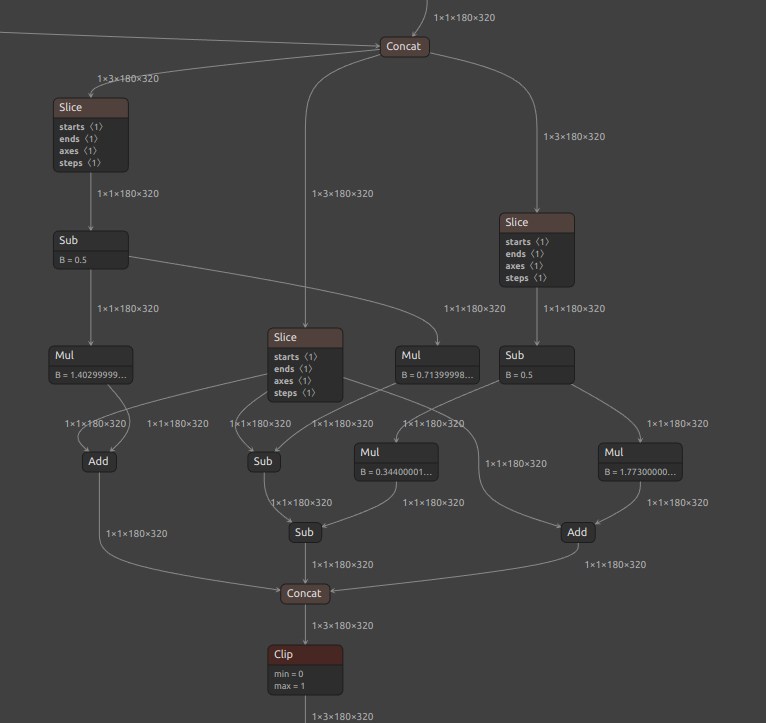Screen dimensions: 766x723
Task: Click the 1×3×180×320 label below Clip
Action: point(343,717)
